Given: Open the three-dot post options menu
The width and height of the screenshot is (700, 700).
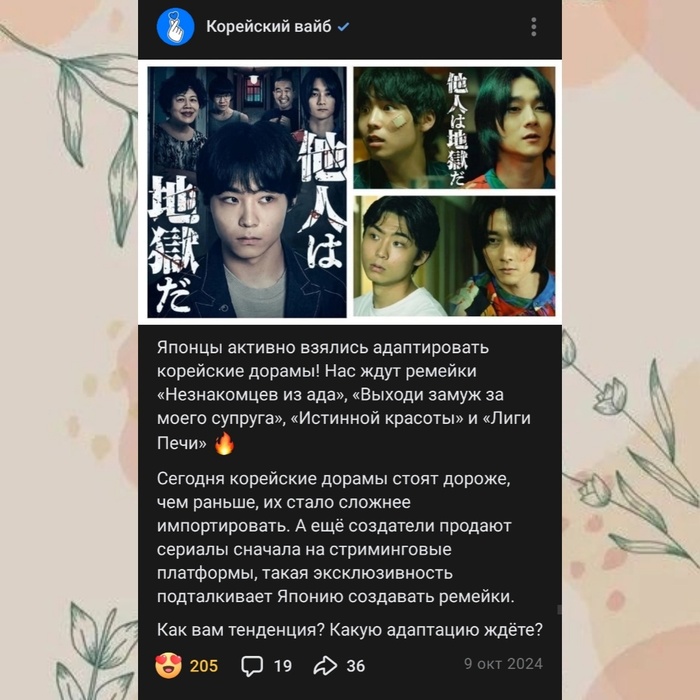Looking at the screenshot, I should (x=533, y=27).
